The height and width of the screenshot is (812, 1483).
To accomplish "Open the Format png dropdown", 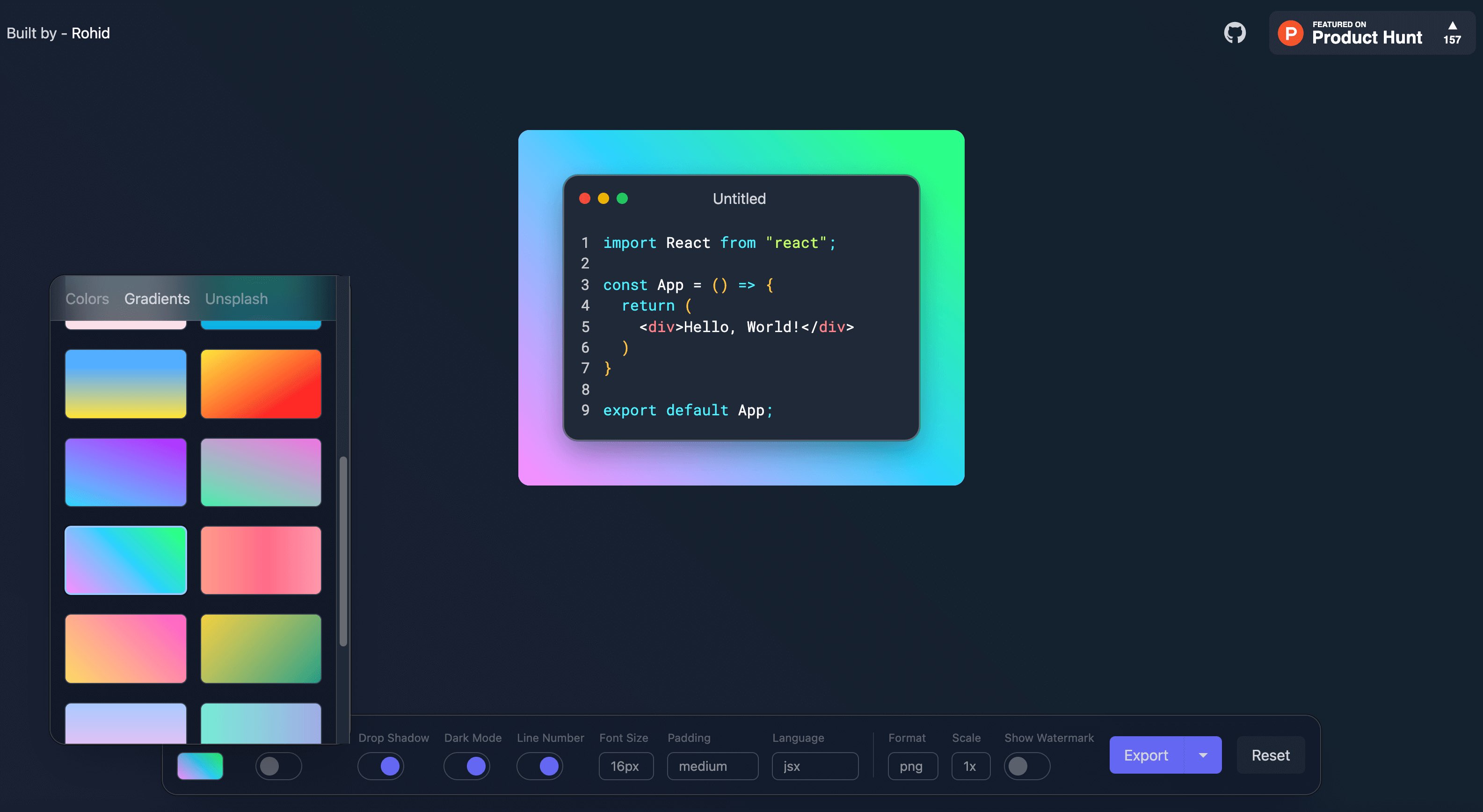I will tap(912, 766).
